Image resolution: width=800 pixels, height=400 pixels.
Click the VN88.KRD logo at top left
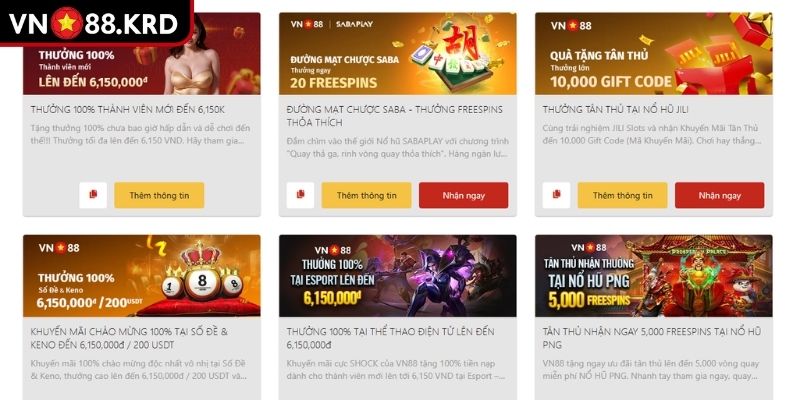point(94,23)
